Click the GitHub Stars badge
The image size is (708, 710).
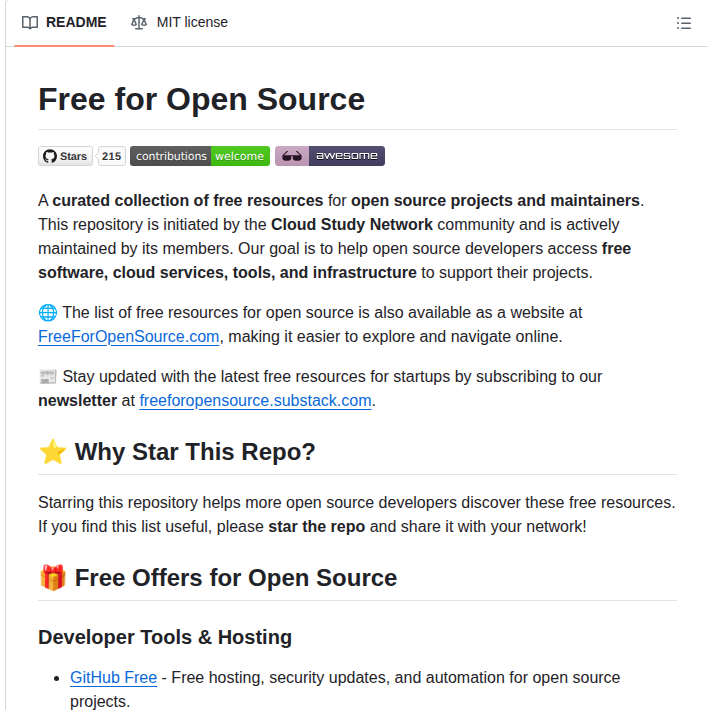(65, 156)
